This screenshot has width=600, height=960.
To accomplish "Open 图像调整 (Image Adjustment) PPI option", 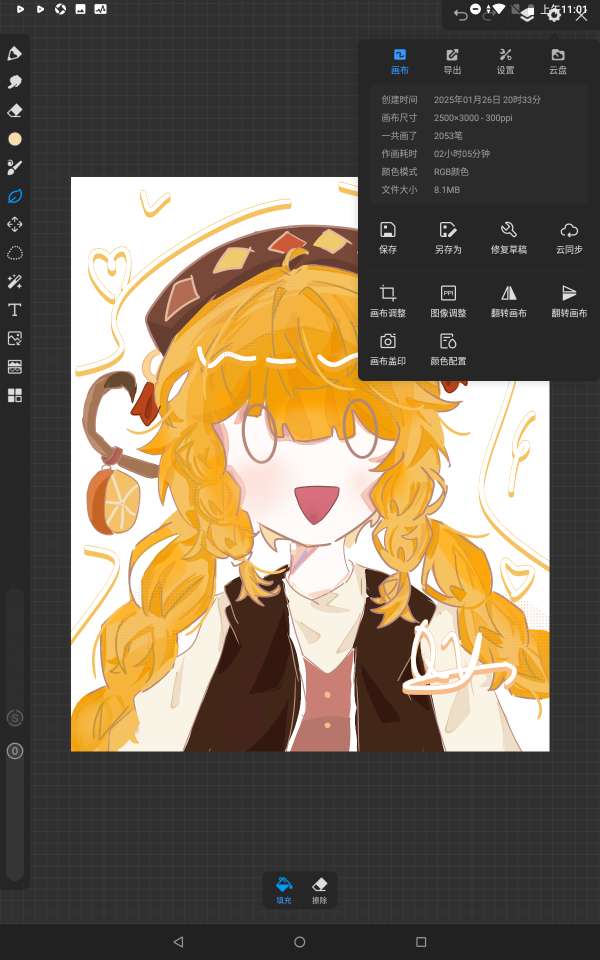I will click(448, 300).
